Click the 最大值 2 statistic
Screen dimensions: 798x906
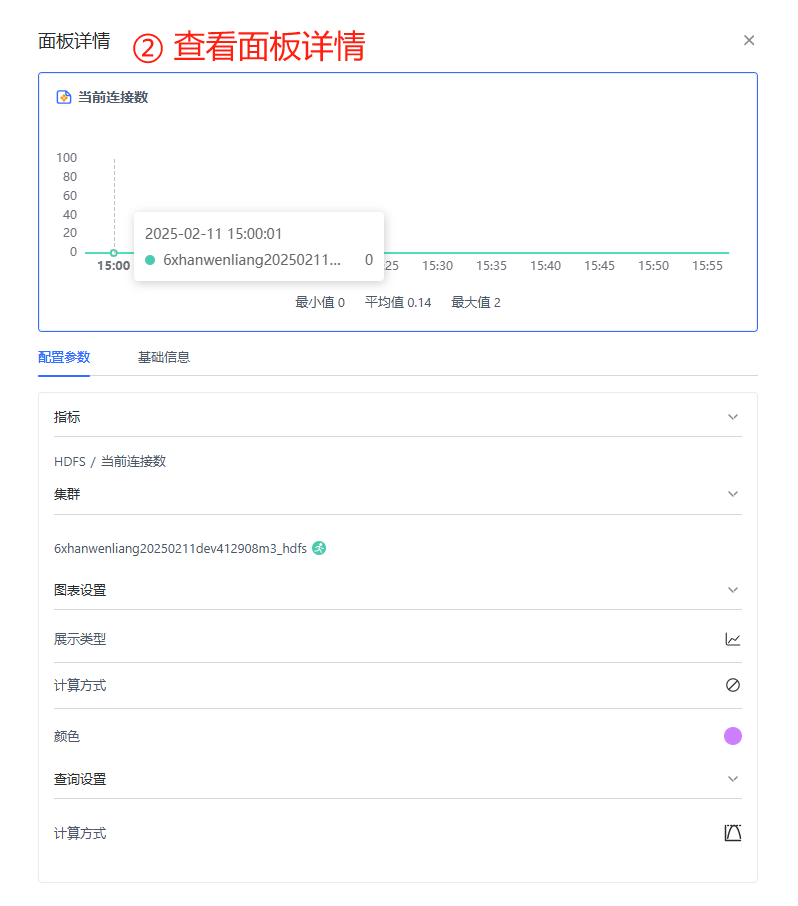[476, 302]
